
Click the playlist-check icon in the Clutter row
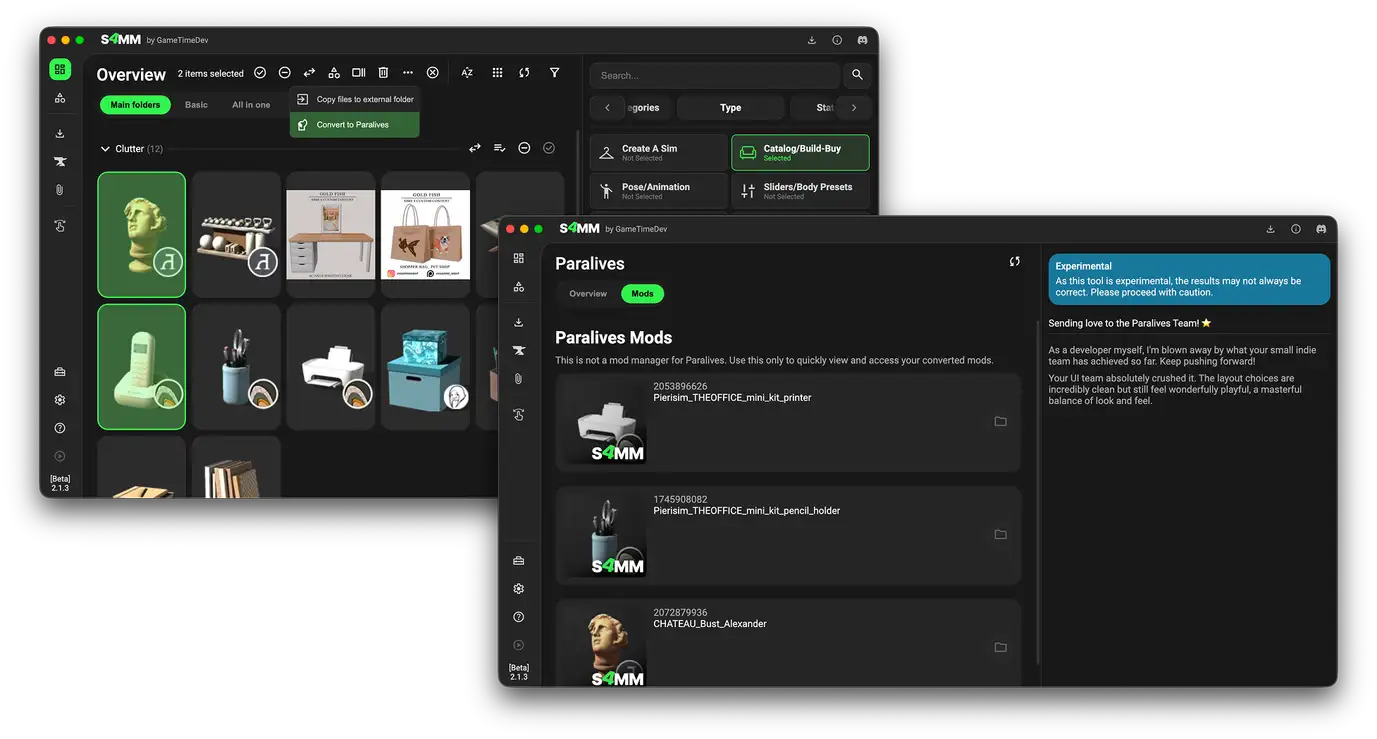click(x=499, y=148)
